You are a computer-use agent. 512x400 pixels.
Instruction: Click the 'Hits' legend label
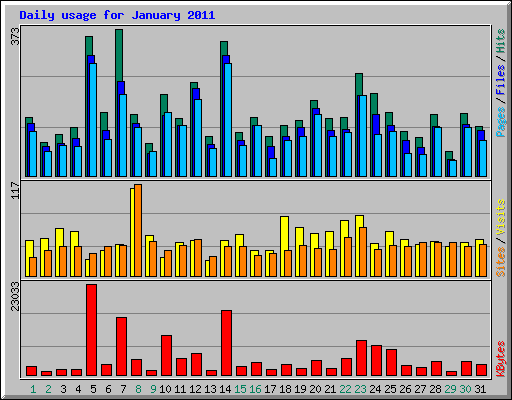coord(501,41)
